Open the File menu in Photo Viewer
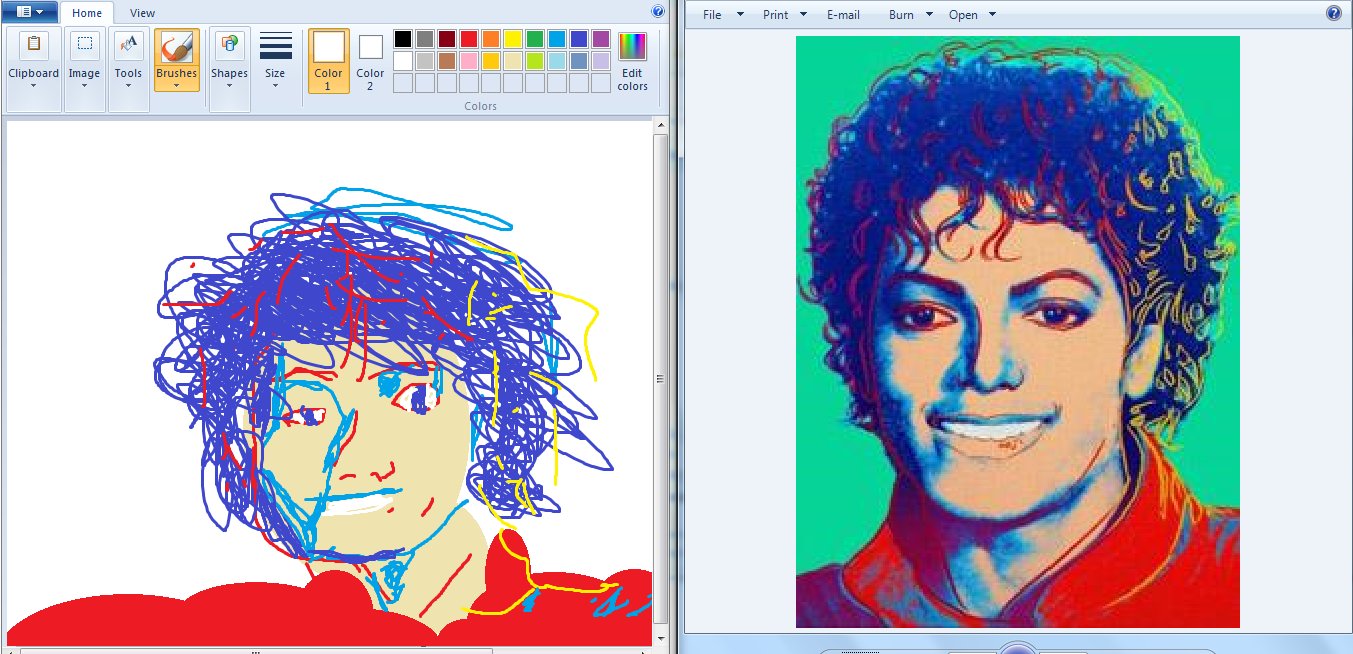The image size is (1353, 654). [x=723, y=15]
